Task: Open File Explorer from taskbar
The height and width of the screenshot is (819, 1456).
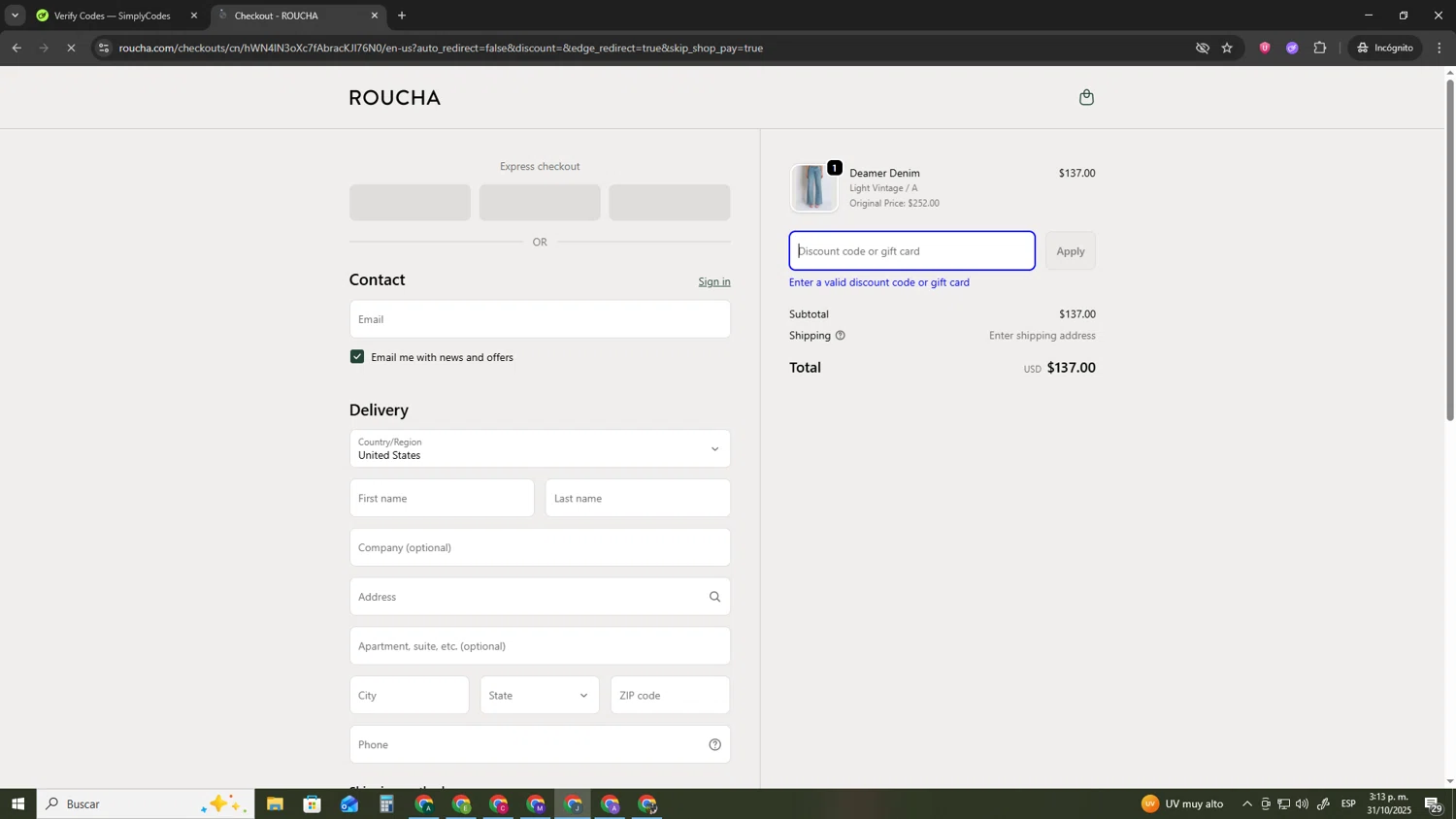Action: [275, 804]
